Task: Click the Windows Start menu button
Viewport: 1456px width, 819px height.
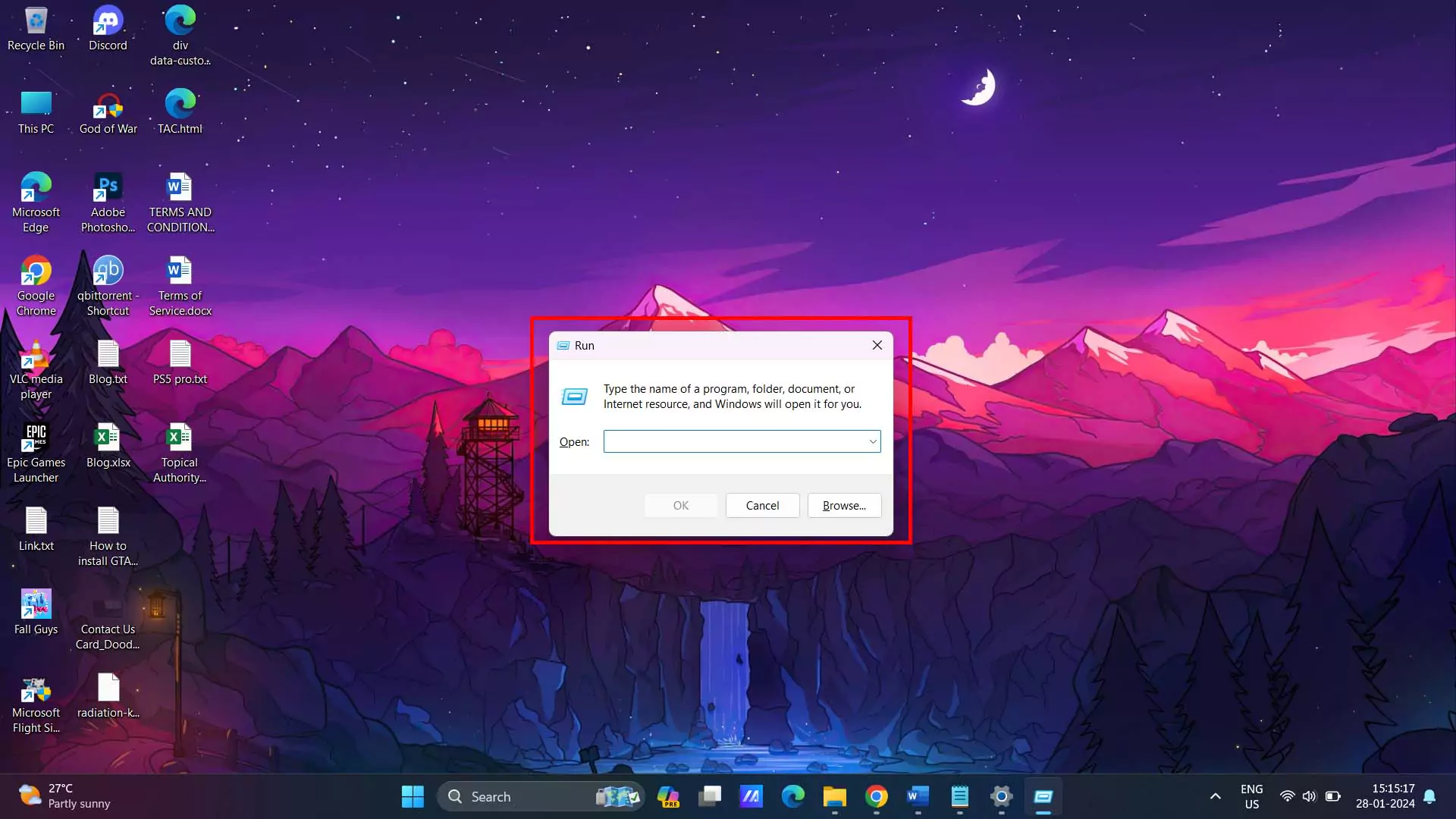Action: click(x=412, y=796)
